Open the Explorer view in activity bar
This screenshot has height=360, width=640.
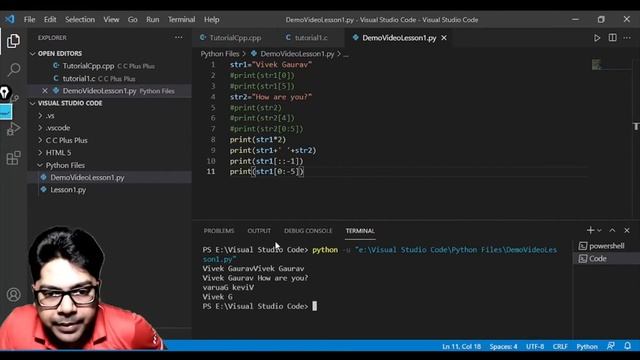tap(13, 41)
